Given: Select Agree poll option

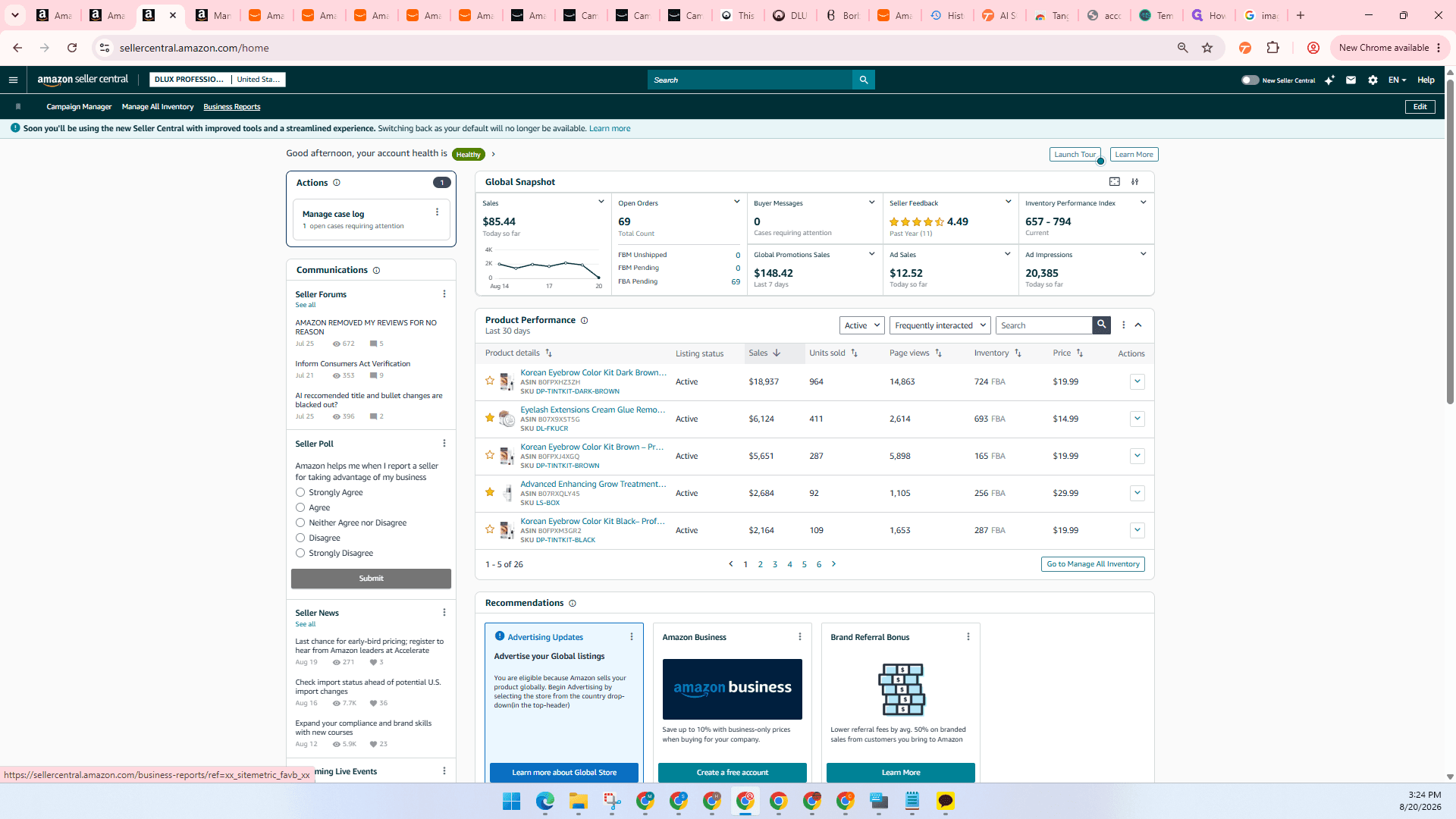Looking at the screenshot, I should pos(300,507).
